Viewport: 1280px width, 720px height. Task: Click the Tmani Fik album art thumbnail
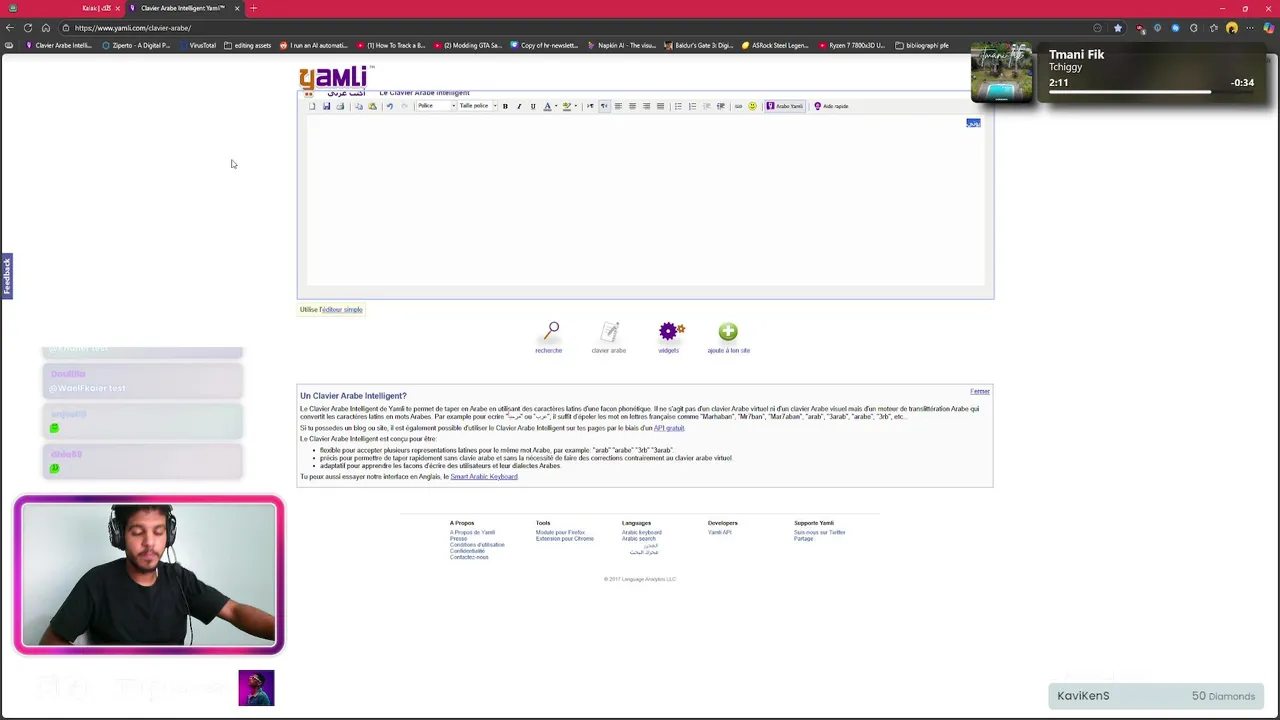(x=1002, y=73)
